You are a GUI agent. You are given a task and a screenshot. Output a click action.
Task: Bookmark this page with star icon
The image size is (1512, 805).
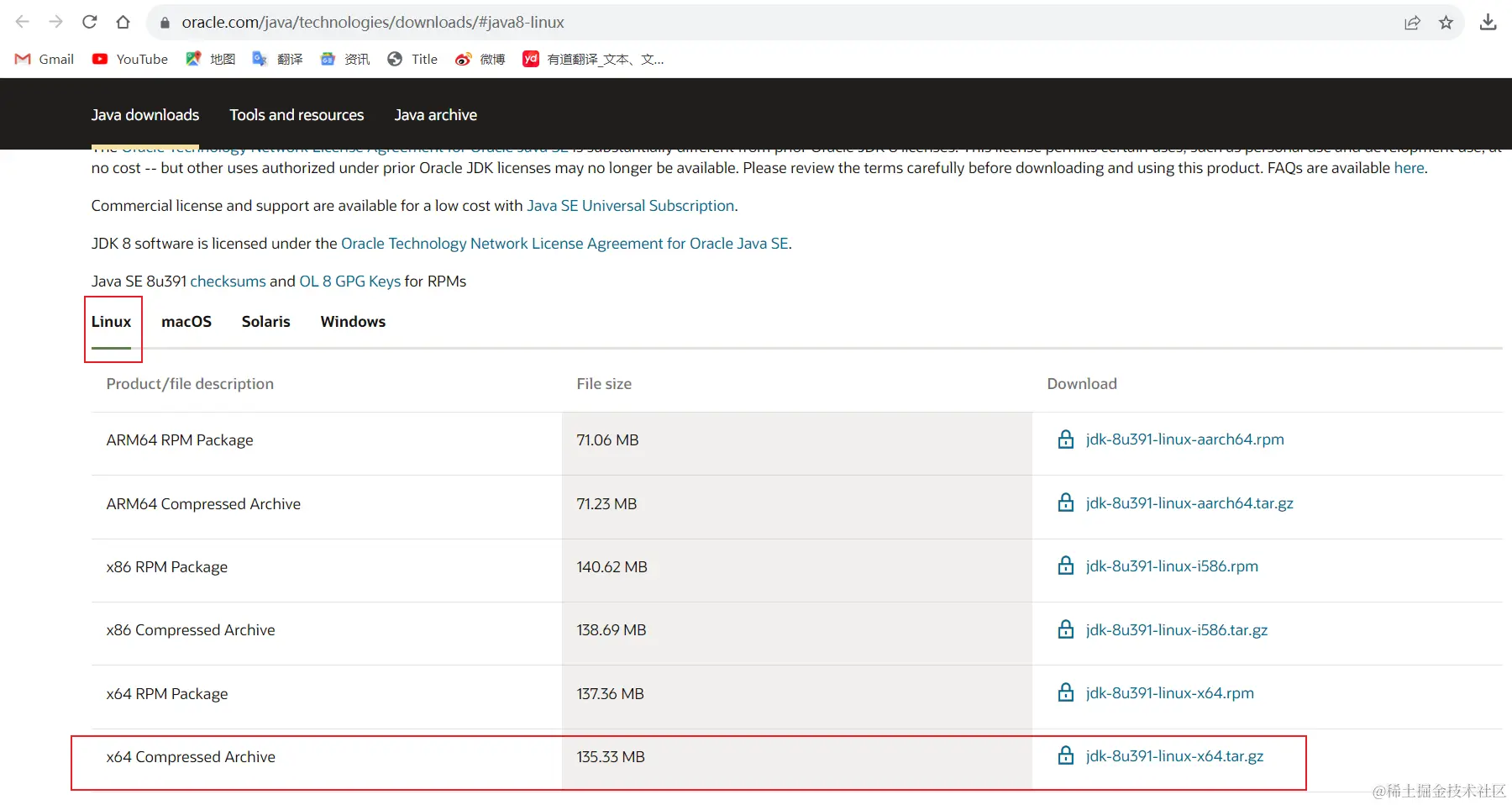coord(1446,23)
